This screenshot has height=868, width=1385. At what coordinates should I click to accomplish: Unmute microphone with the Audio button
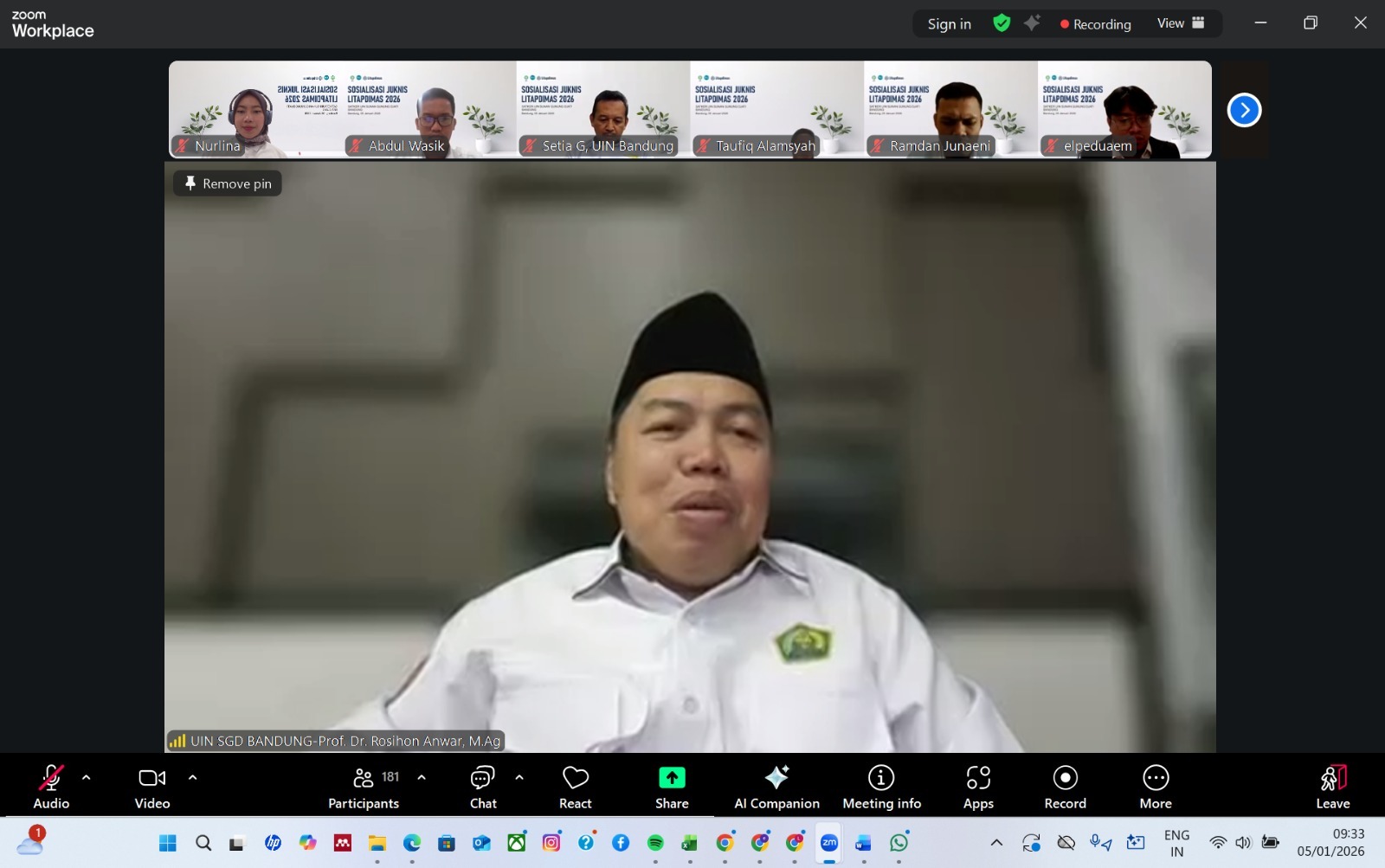tap(51, 787)
